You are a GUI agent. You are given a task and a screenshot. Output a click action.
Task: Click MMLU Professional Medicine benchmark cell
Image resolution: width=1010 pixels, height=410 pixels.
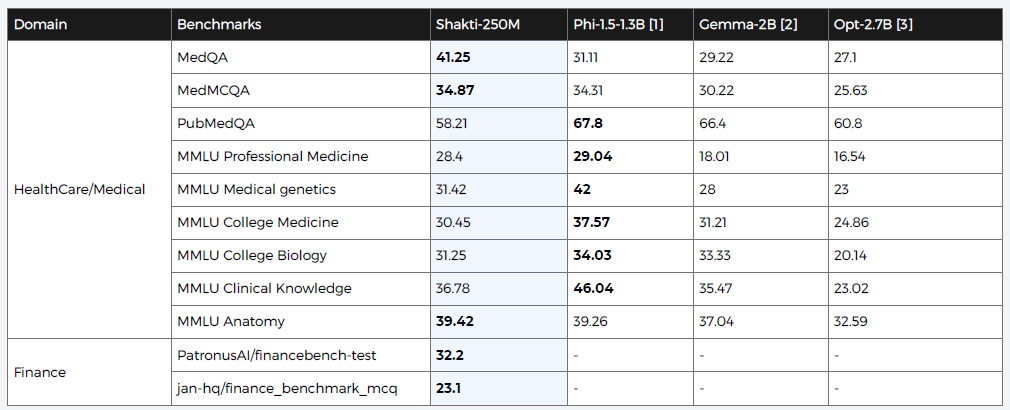[x=272, y=156]
